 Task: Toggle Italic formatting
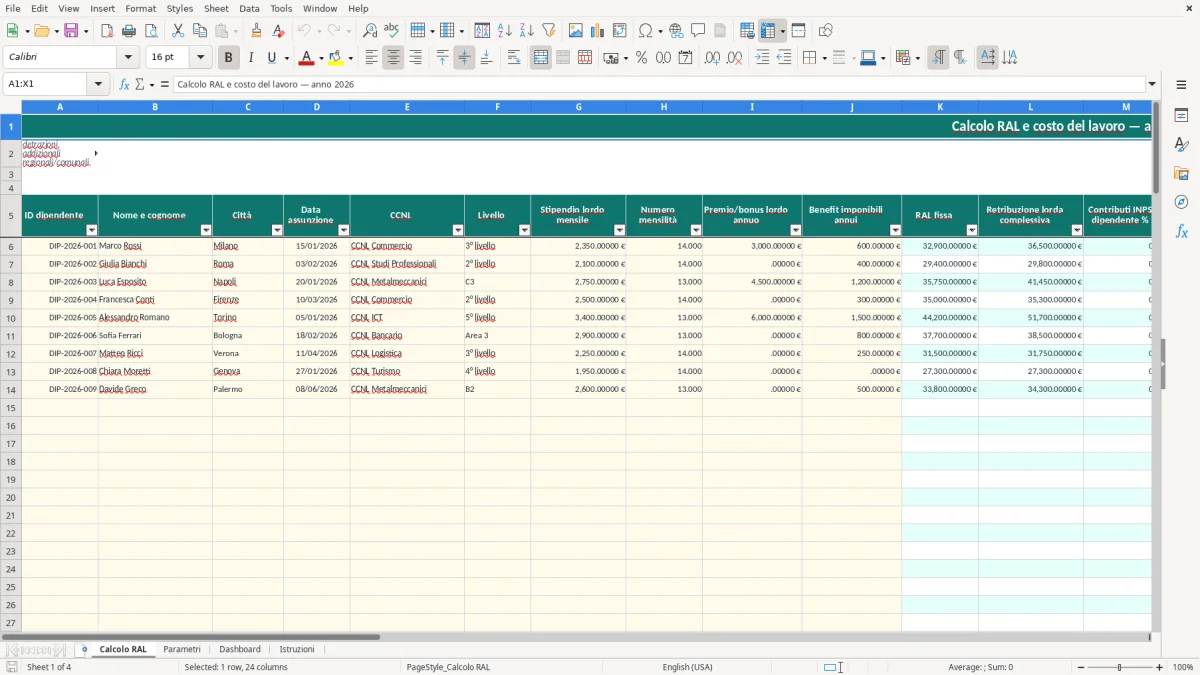[251, 58]
